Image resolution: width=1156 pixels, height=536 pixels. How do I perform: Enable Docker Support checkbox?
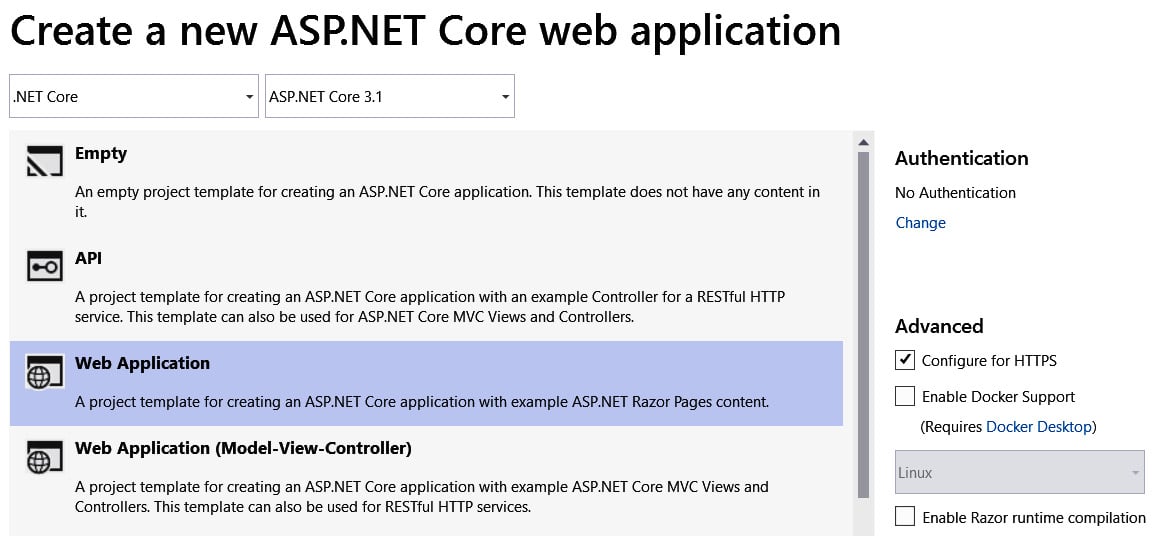905,396
